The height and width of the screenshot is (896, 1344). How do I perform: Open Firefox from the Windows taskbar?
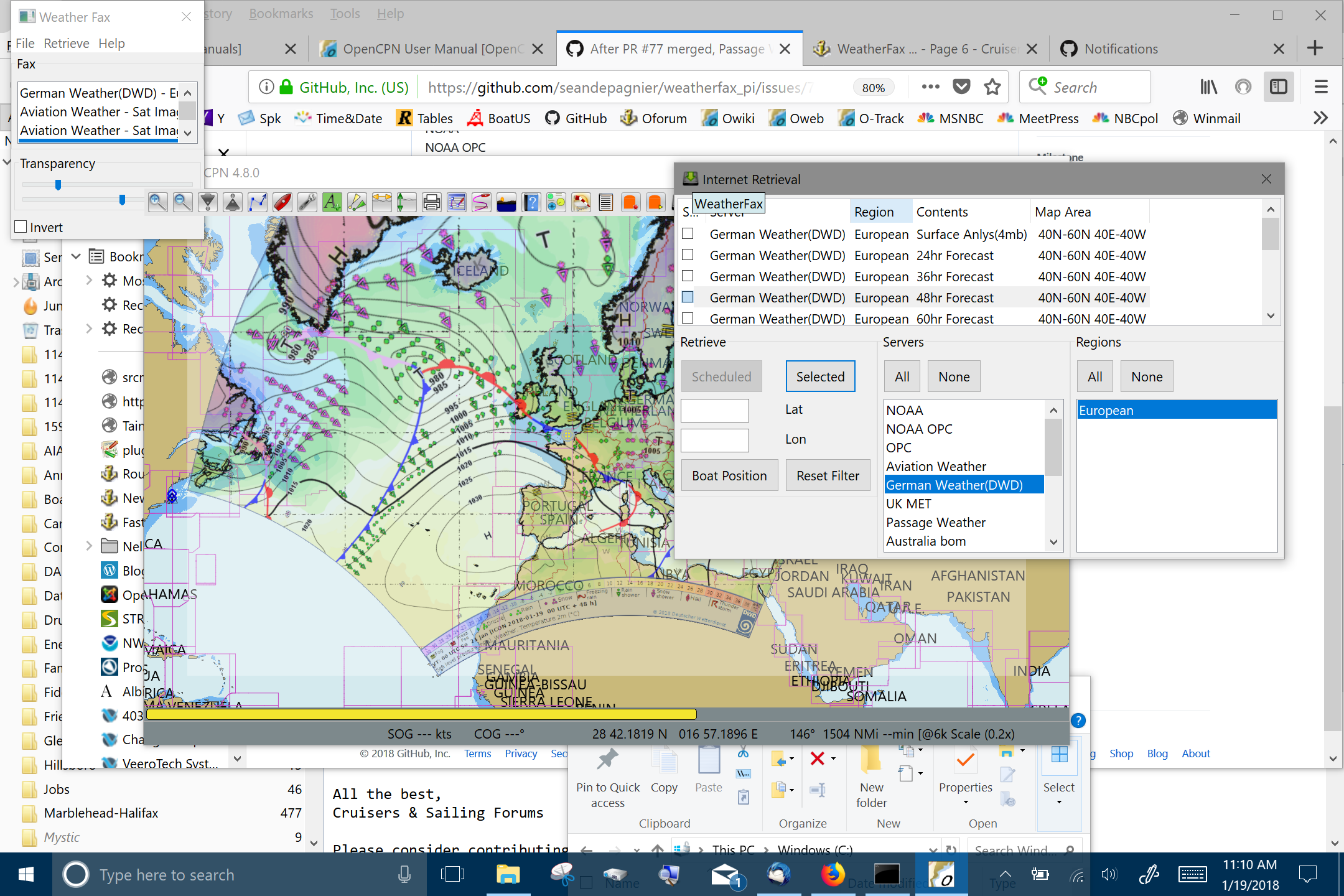(833, 875)
